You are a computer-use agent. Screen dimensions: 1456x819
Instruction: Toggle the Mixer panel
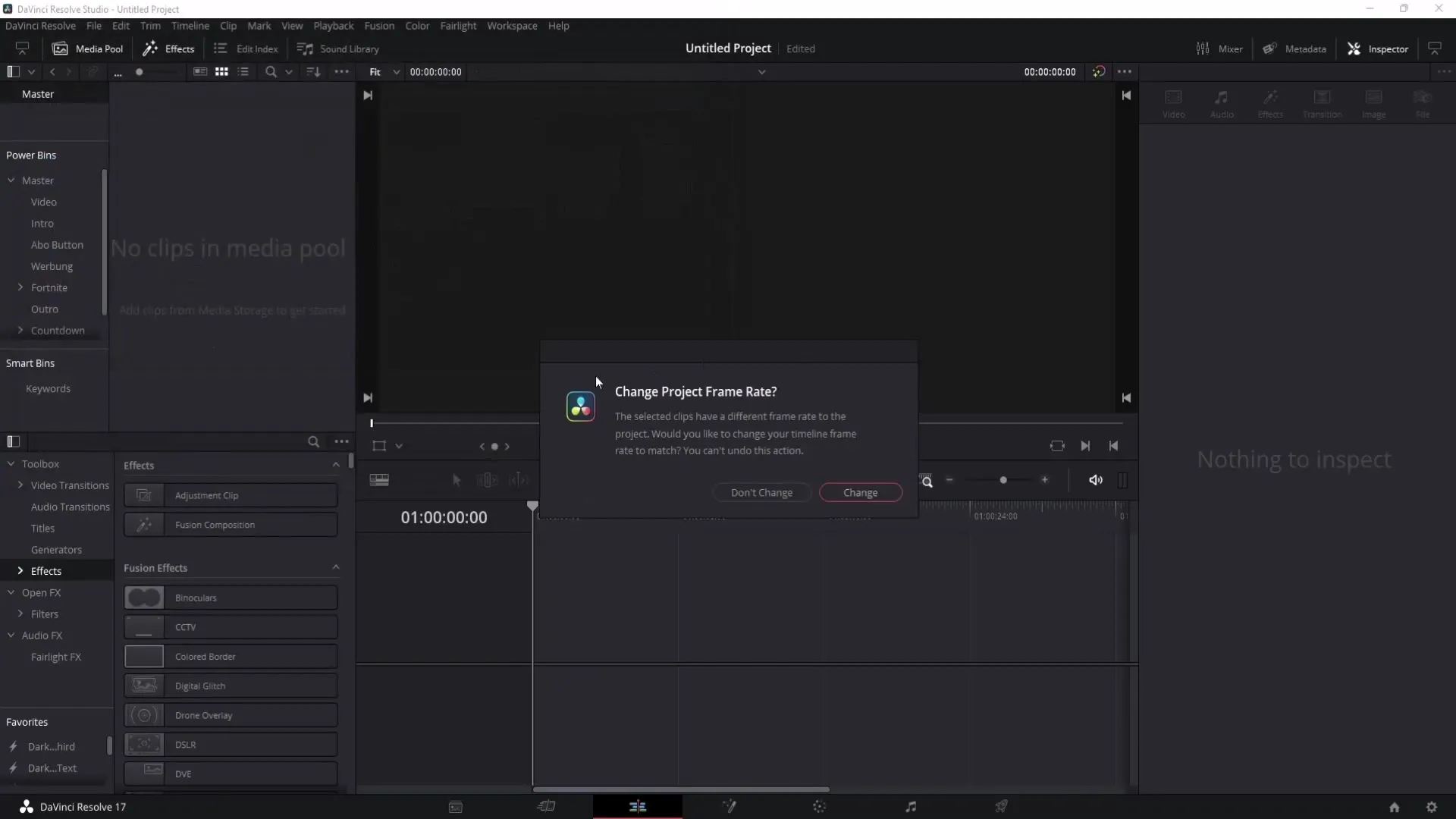pyautogui.click(x=1219, y=49)
